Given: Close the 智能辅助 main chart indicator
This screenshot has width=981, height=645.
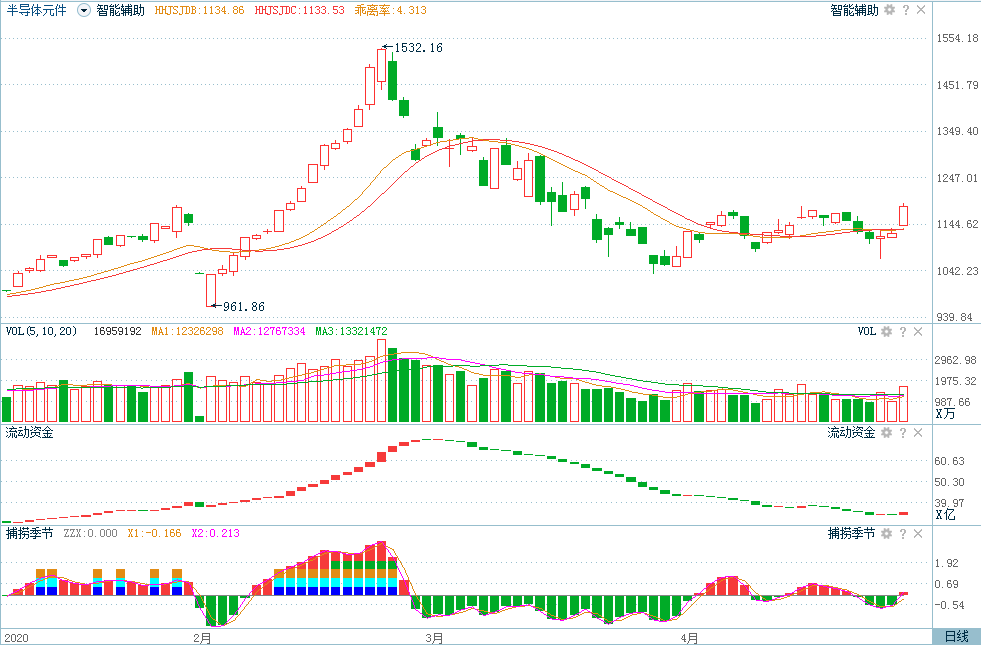Looking at the screenshot, I should tap(921, 10).
